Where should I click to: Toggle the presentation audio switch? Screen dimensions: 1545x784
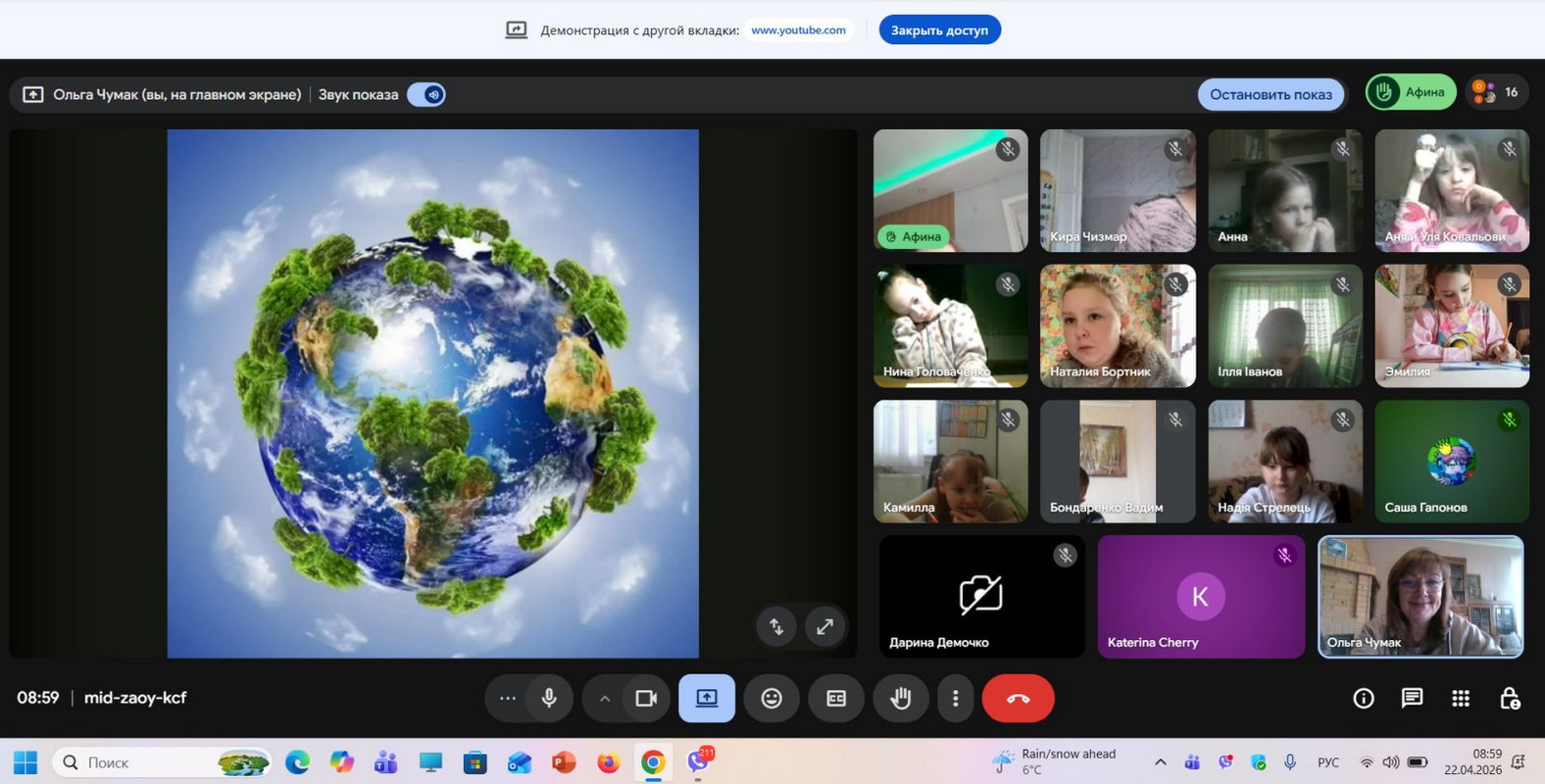pyautogui.click(x=426, y=94)
